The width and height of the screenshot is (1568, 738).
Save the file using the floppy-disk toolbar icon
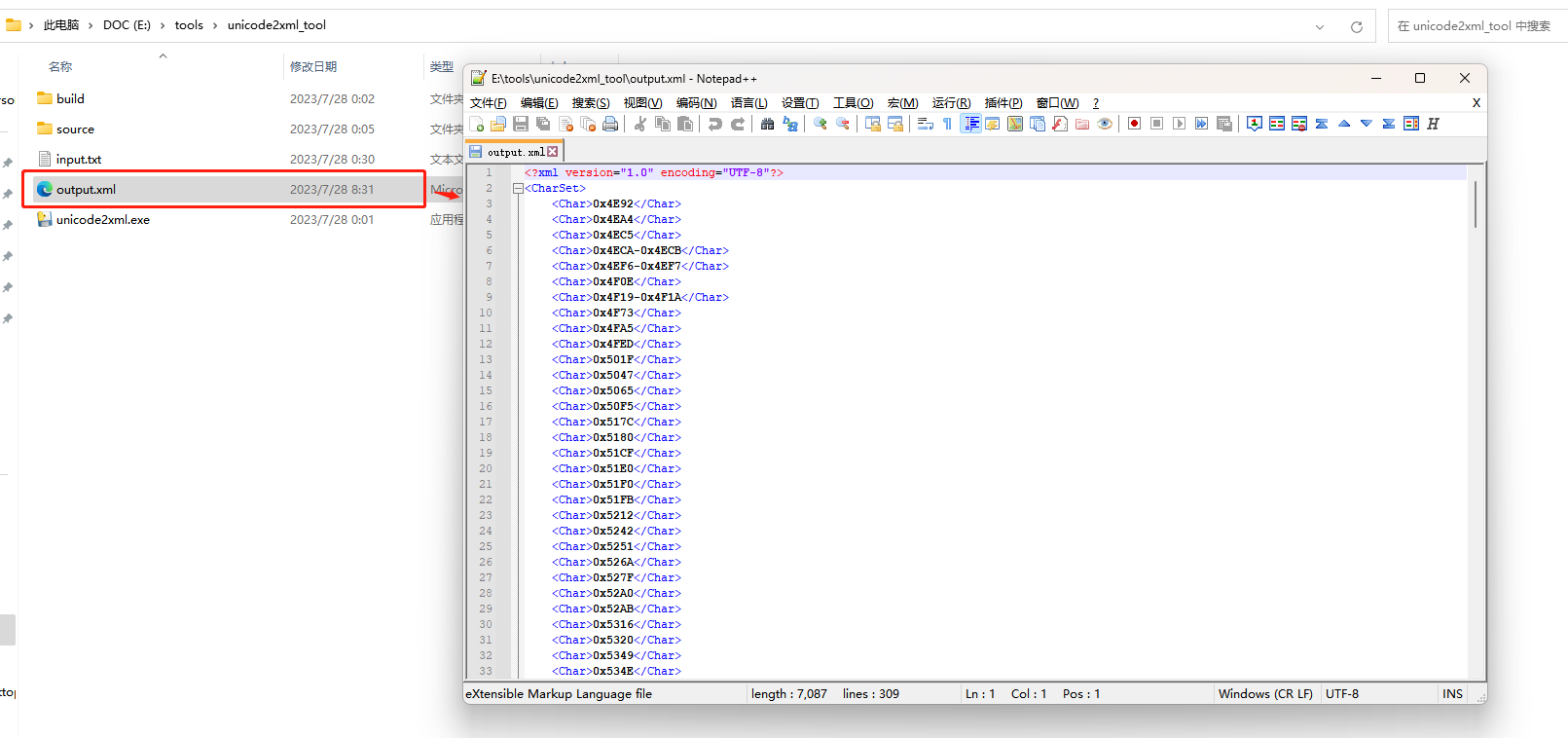click(x=521, y=124)
